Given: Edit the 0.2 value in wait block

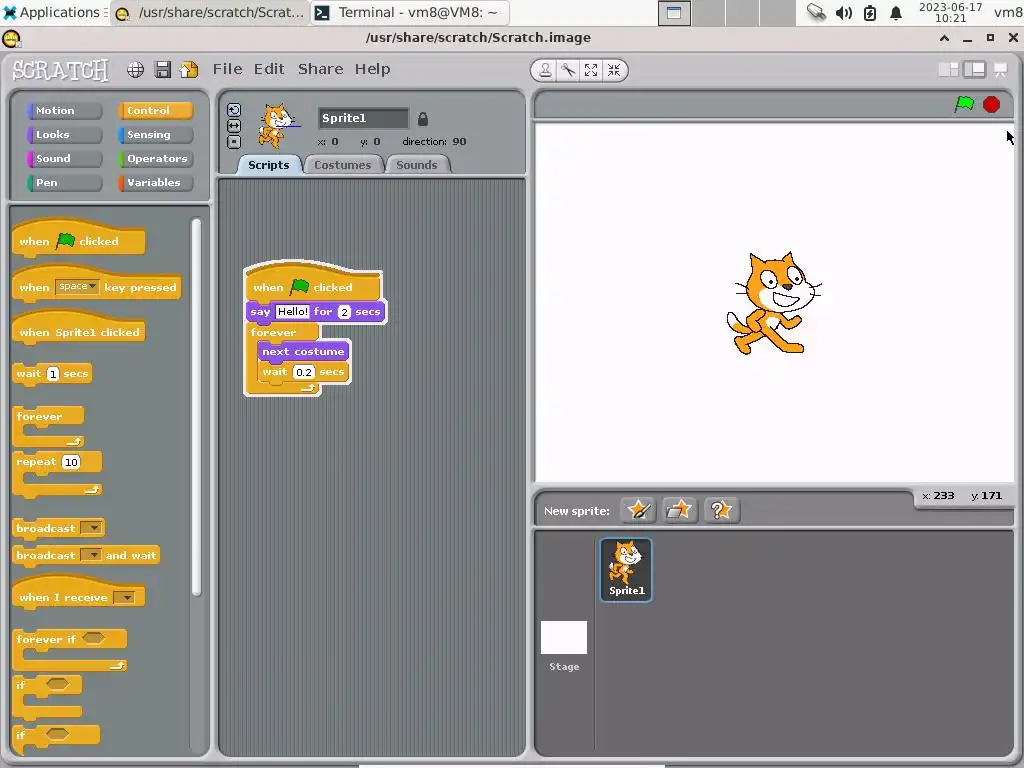Looking at the screenshot, I should (x=304, y=372).
